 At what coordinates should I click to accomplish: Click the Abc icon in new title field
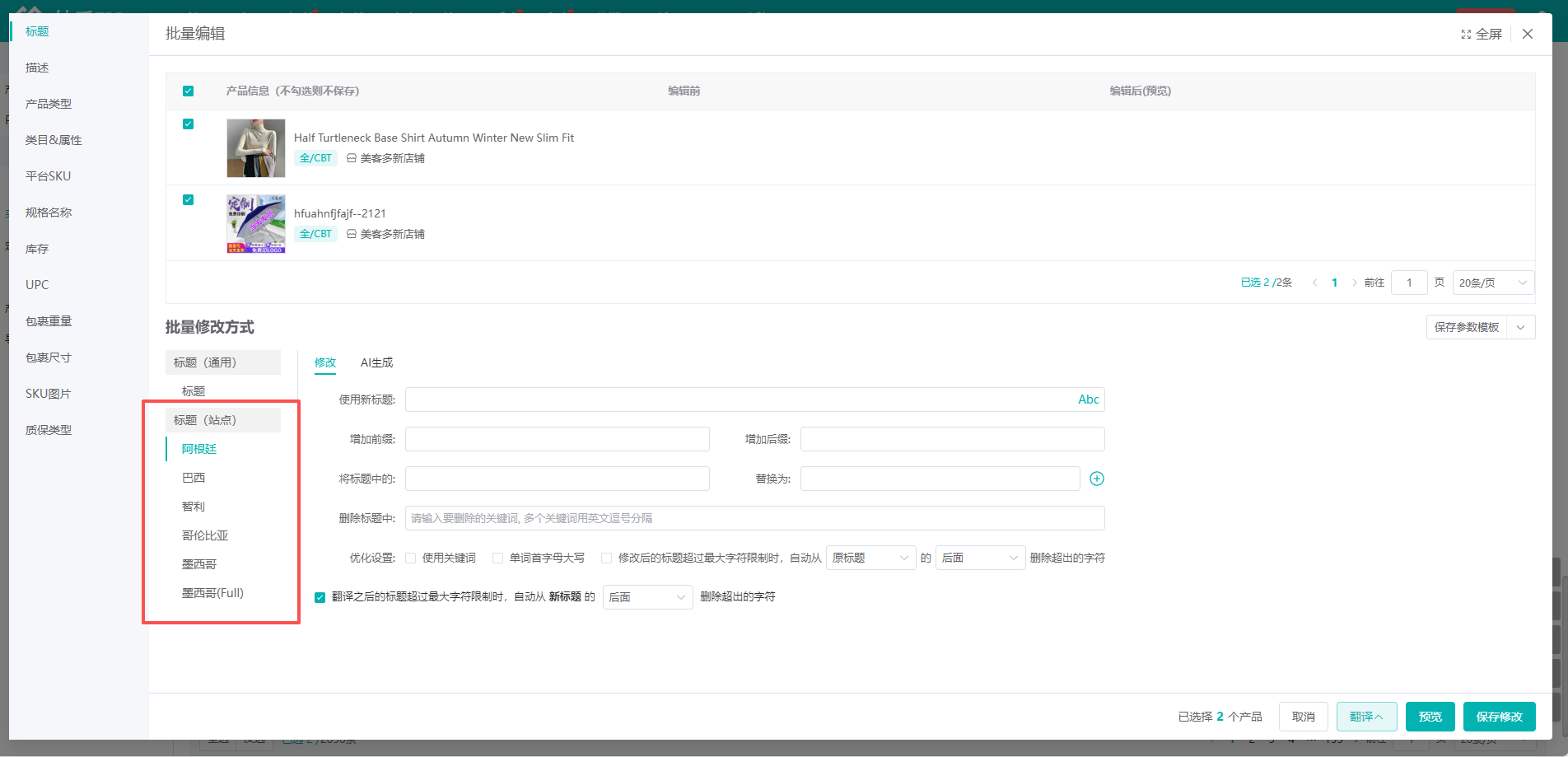(x=1089, y=400)
